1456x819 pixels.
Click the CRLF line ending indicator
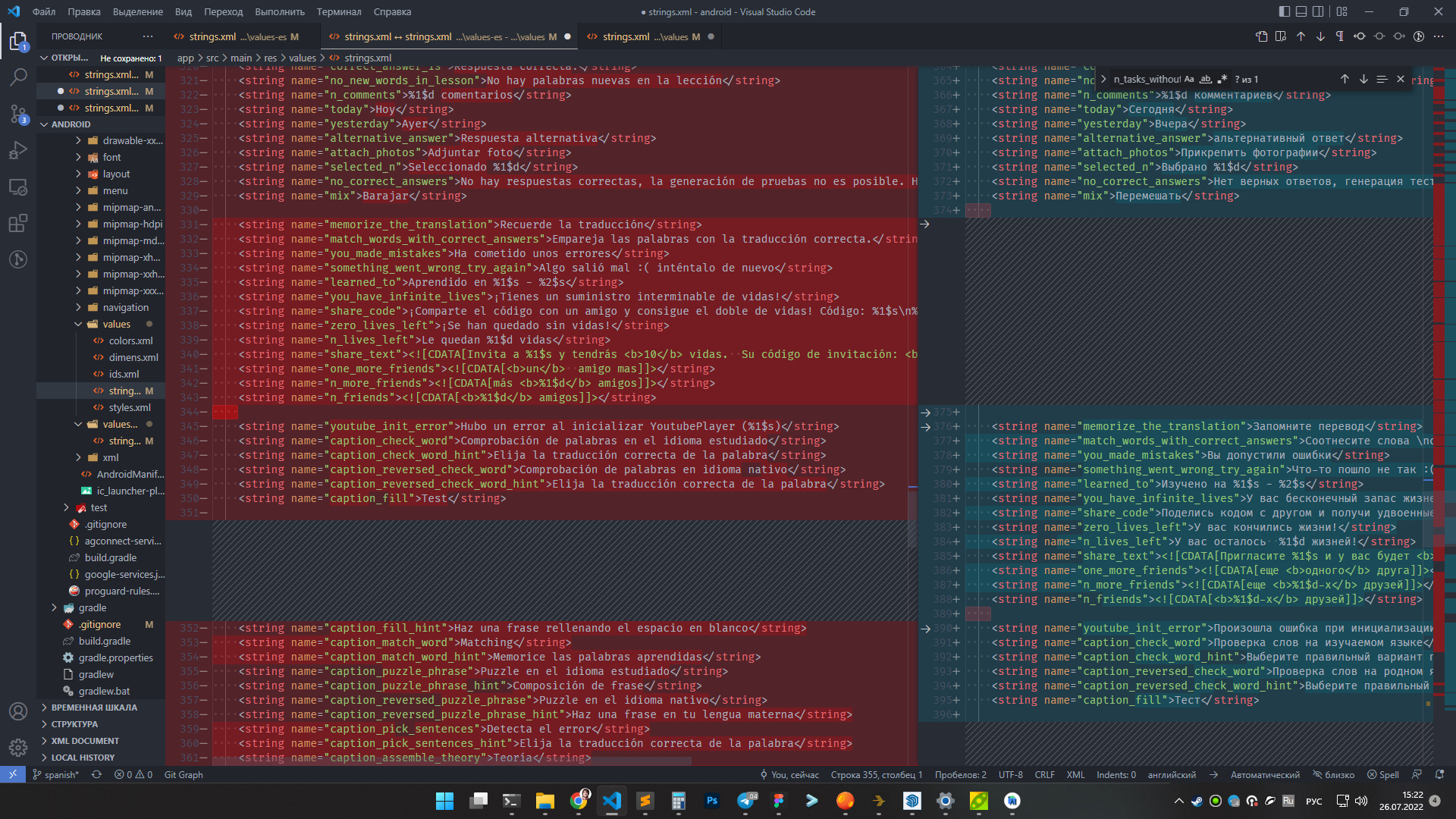(1044, 775)
